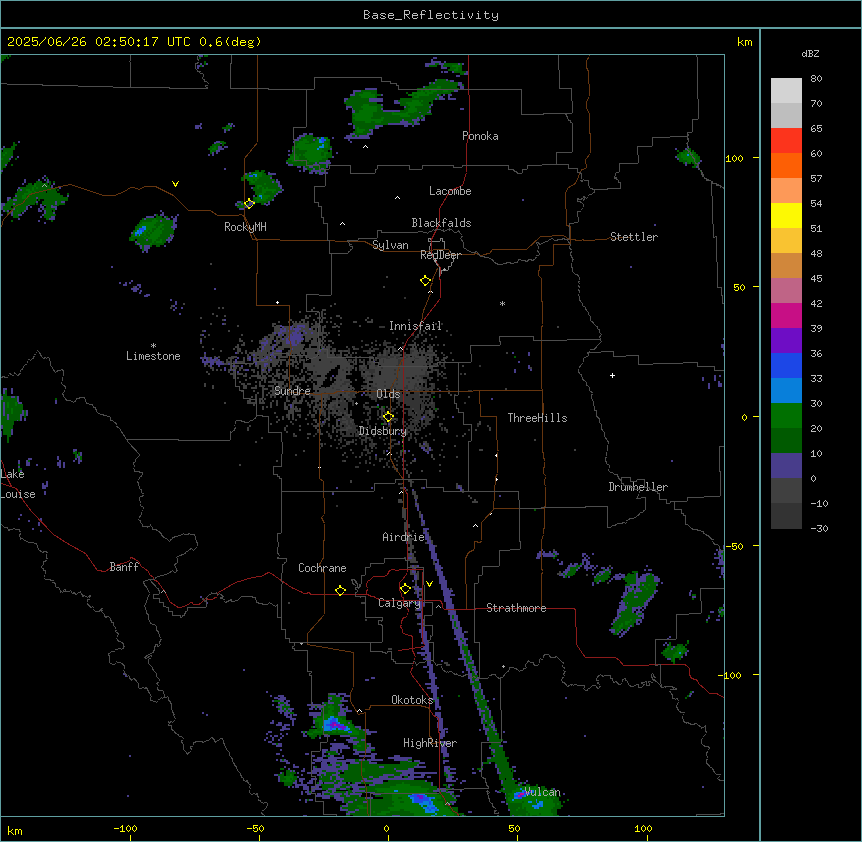Click the asterisk marker above Limestone
The width and height of the screenshot is (862, 842).
[153, 346]
